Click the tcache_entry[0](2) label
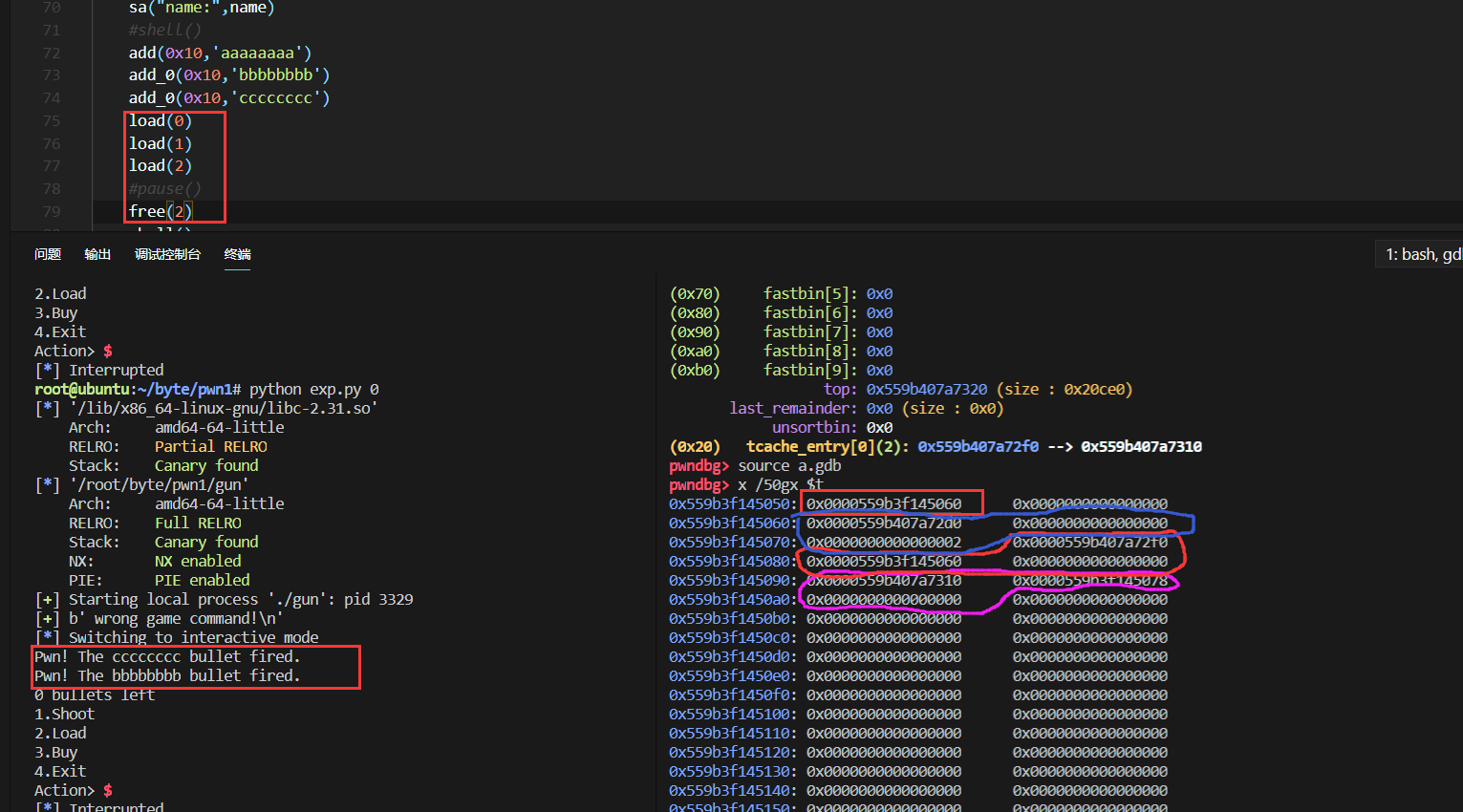 [828, 446]
